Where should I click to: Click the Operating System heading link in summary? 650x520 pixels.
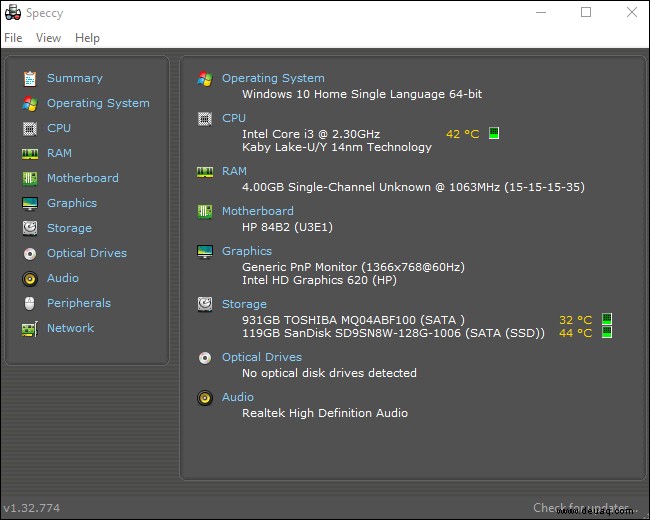273,78
